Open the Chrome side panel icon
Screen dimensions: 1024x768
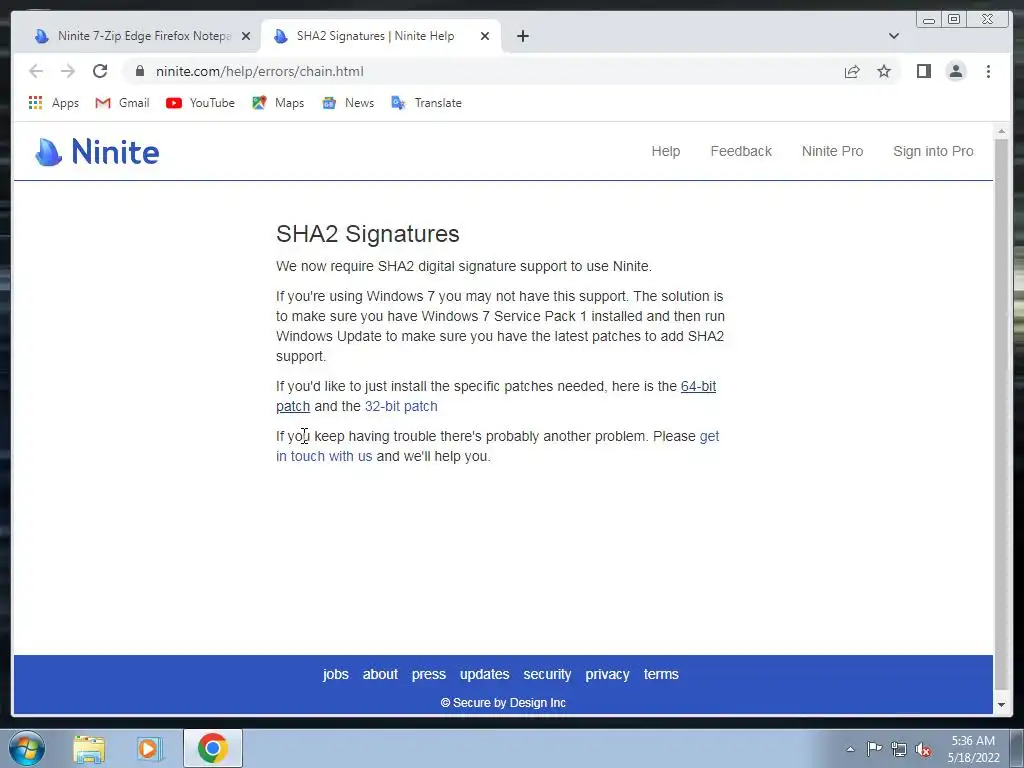(x=923, y=71)
